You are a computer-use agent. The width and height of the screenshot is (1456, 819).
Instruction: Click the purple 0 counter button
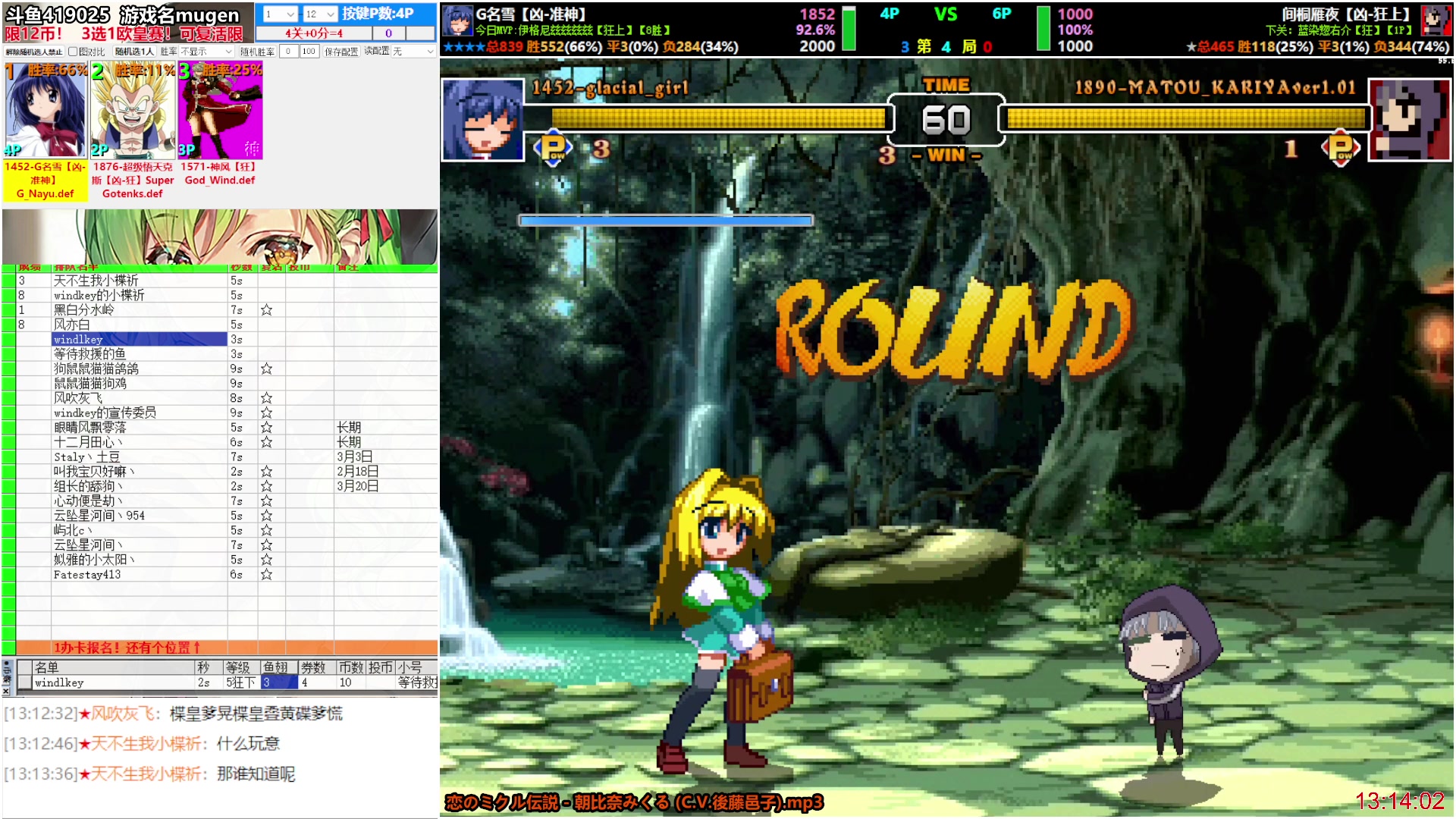pos(389,33)
